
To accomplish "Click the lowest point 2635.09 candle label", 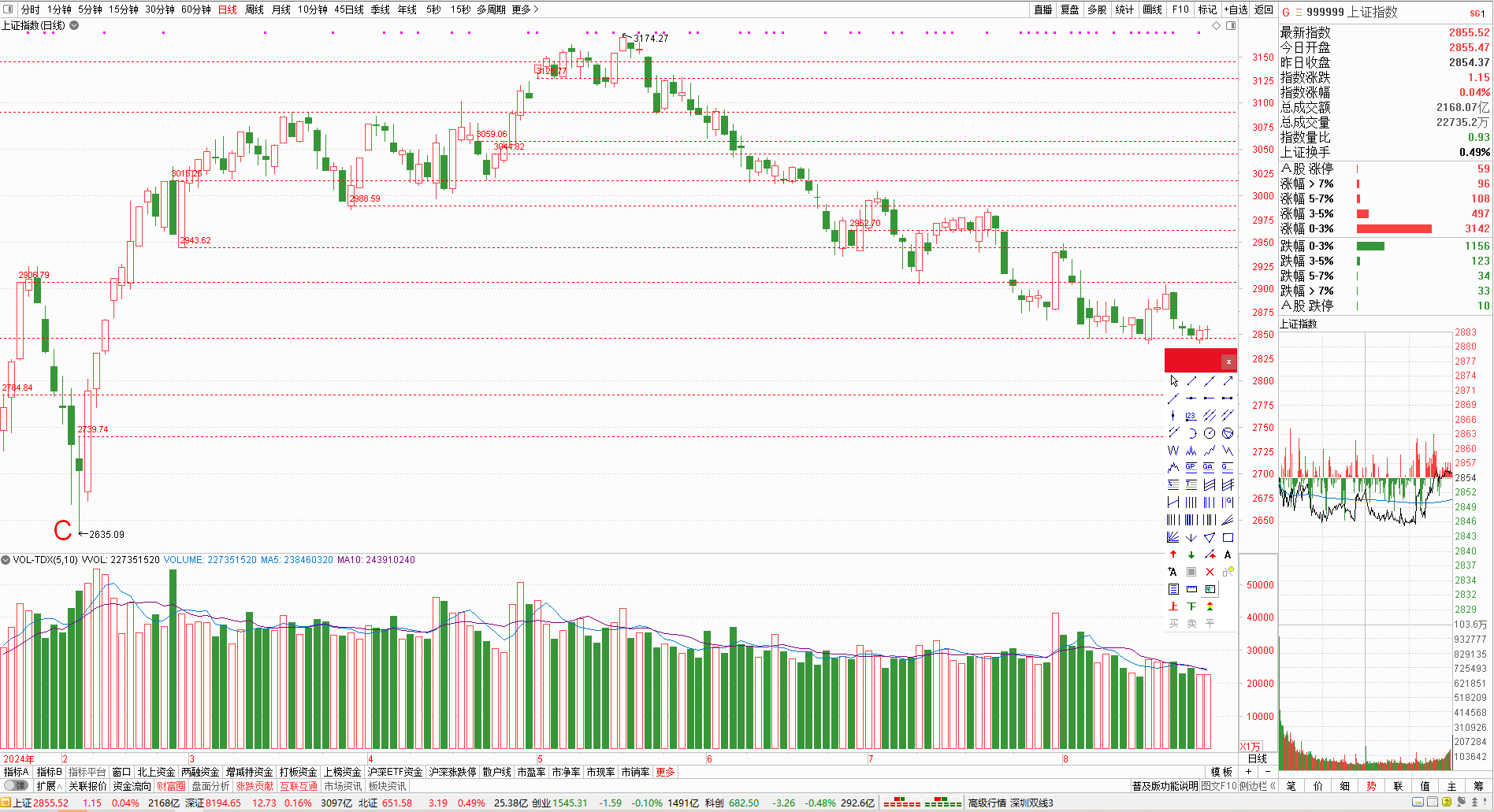I will click(106, 534).
